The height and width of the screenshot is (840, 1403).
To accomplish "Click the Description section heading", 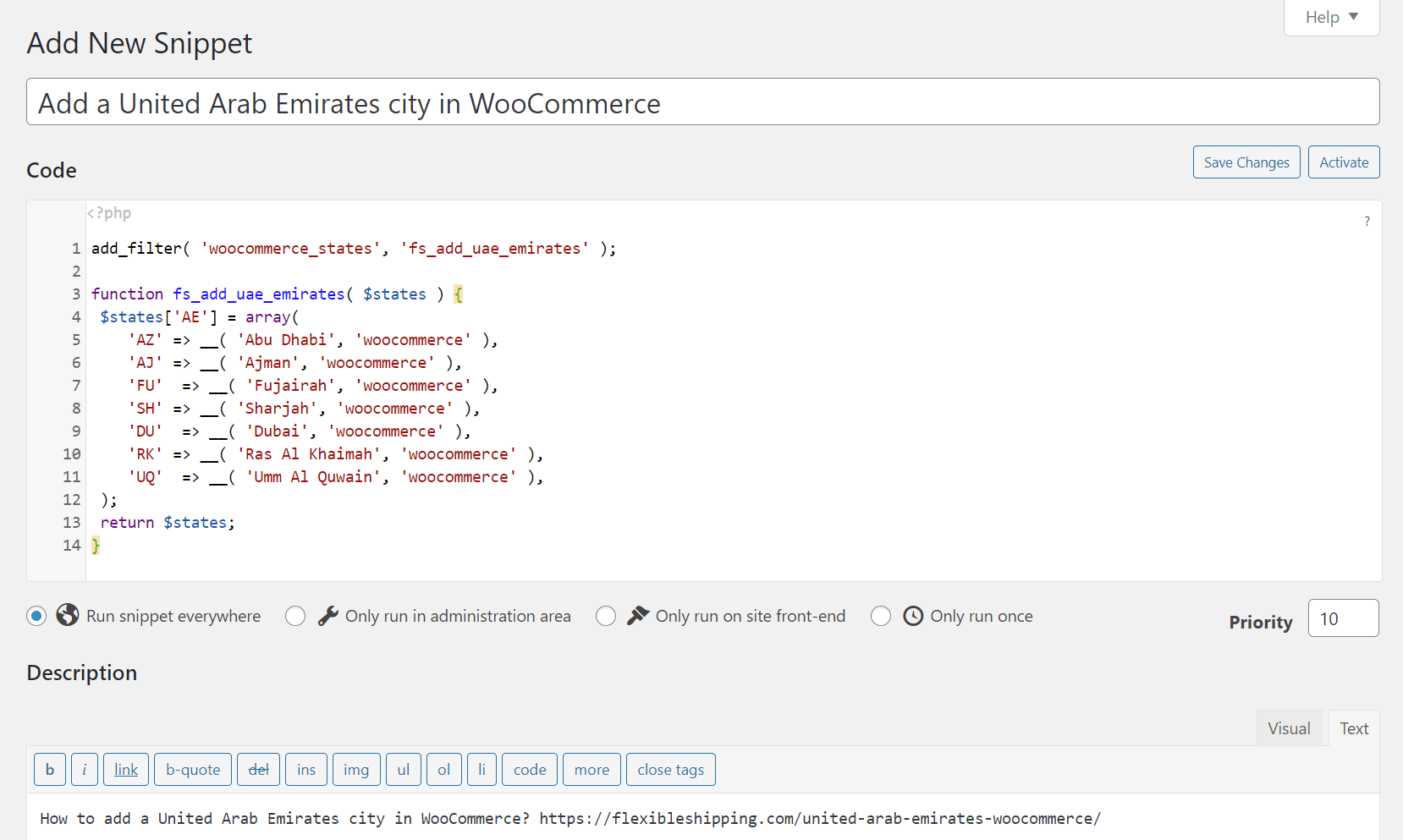I will [x=82, y=673].
